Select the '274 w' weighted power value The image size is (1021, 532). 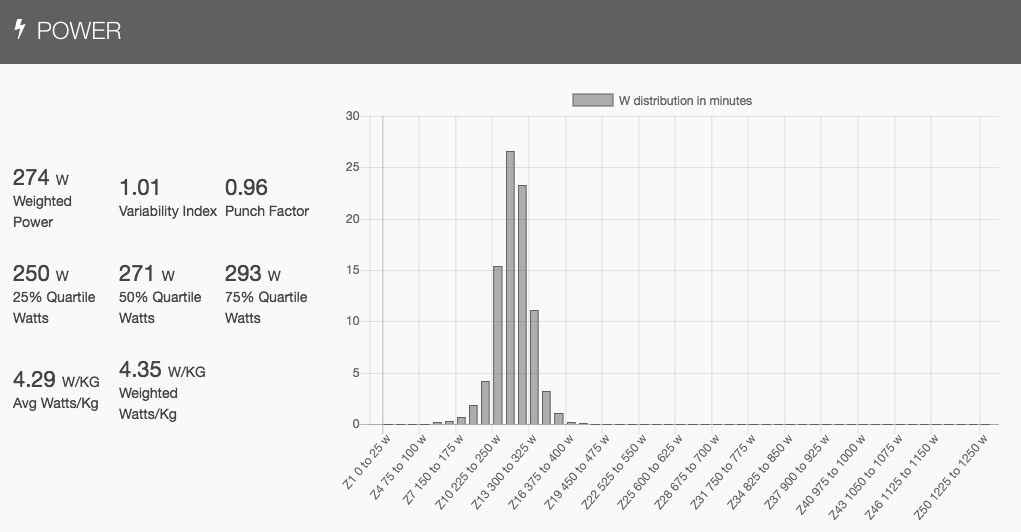[x=40, y=177]
